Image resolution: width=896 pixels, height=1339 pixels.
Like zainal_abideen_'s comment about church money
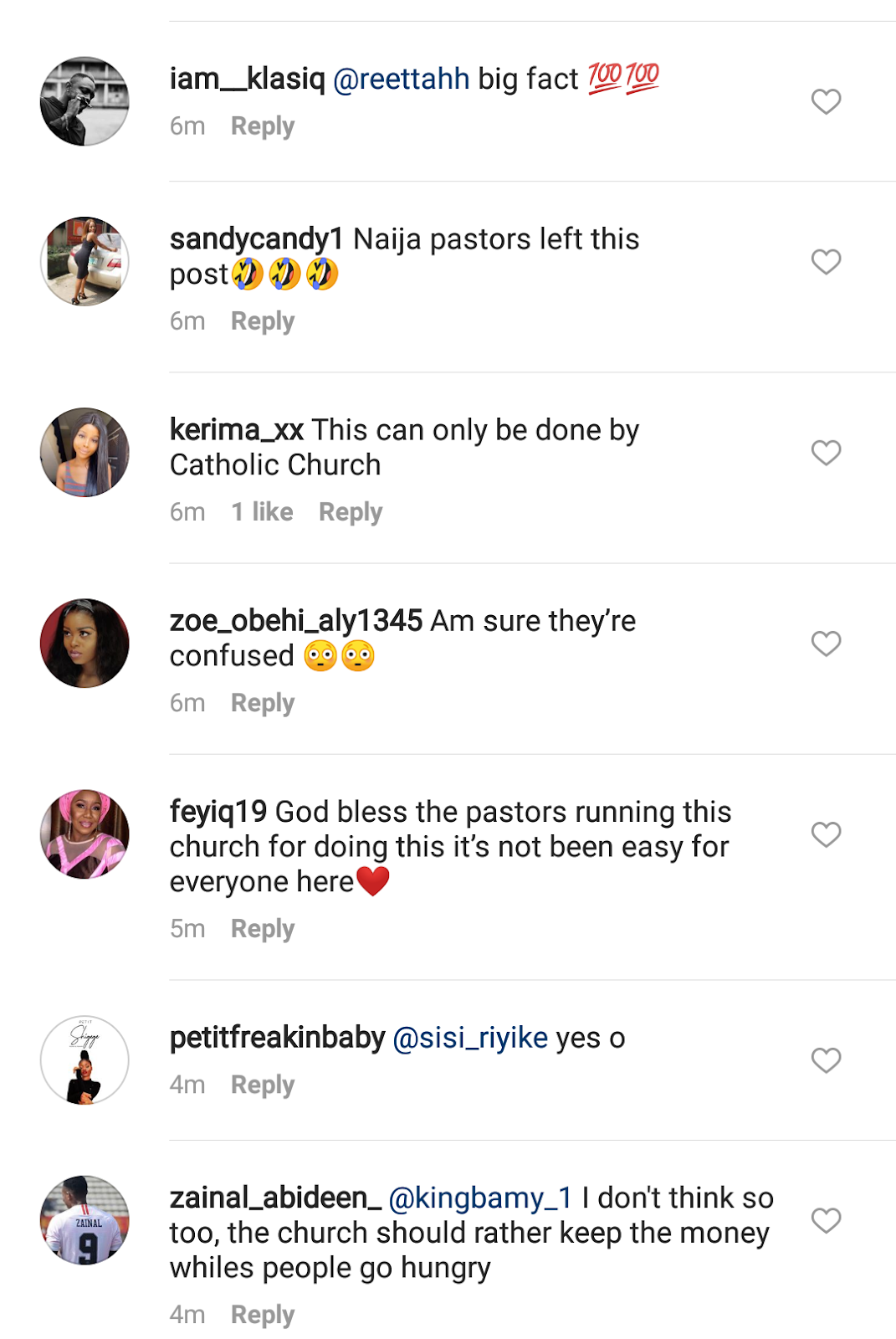[826, 1221]
